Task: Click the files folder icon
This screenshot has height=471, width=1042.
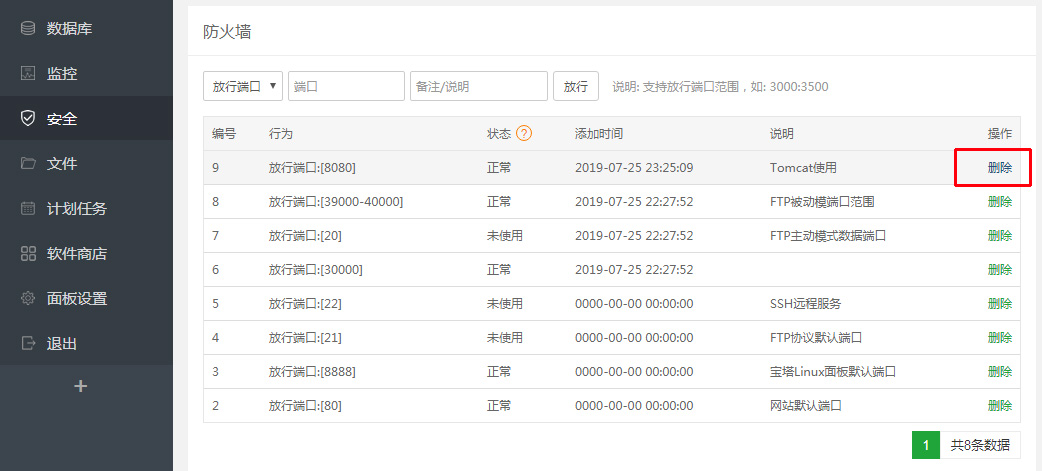Action: [28, 163]
